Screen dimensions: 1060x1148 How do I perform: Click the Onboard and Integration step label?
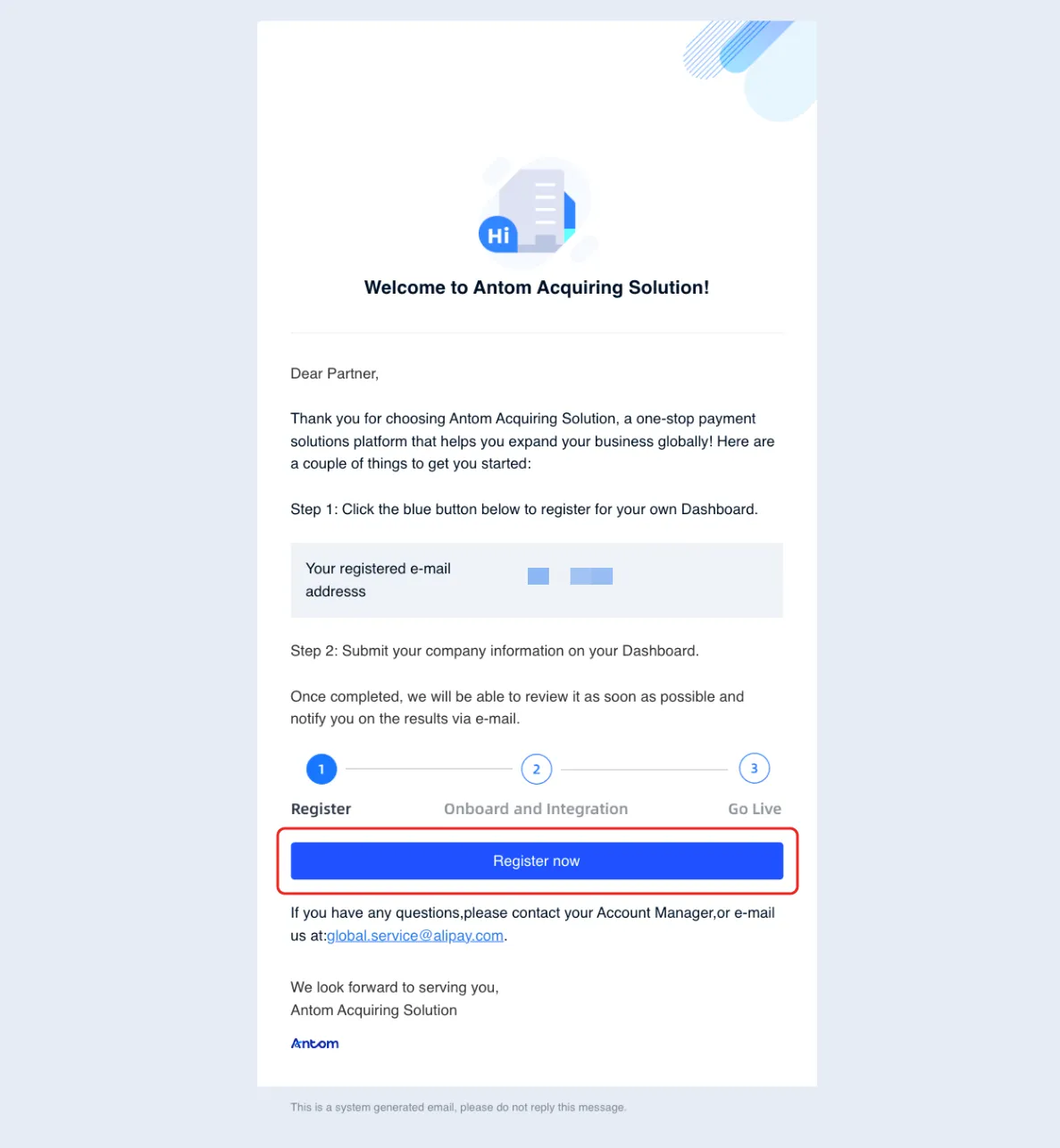(x=536, y=809)
